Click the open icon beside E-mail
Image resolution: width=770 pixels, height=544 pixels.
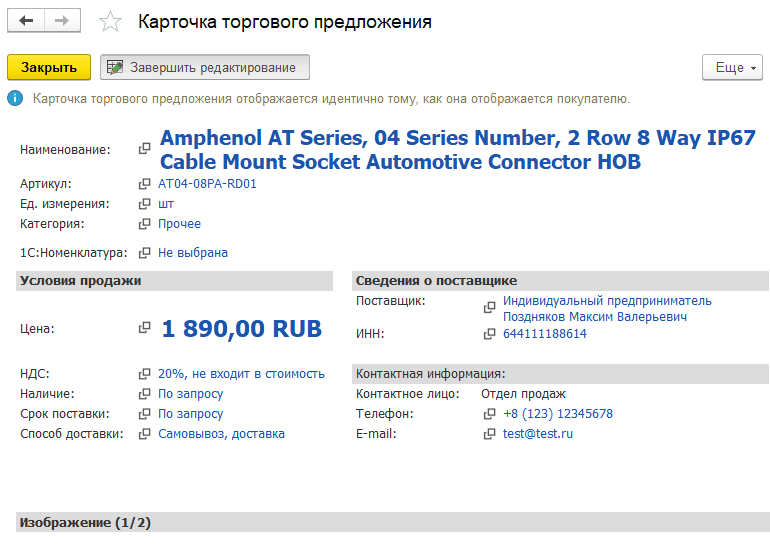[x=490, y=434]
